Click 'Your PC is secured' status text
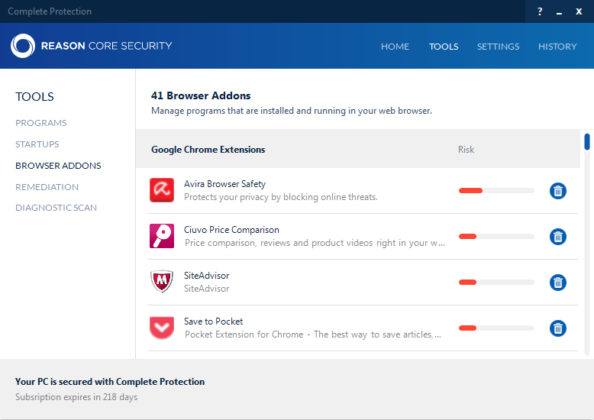This screenshot has width=594, height=420. [110, 381]
